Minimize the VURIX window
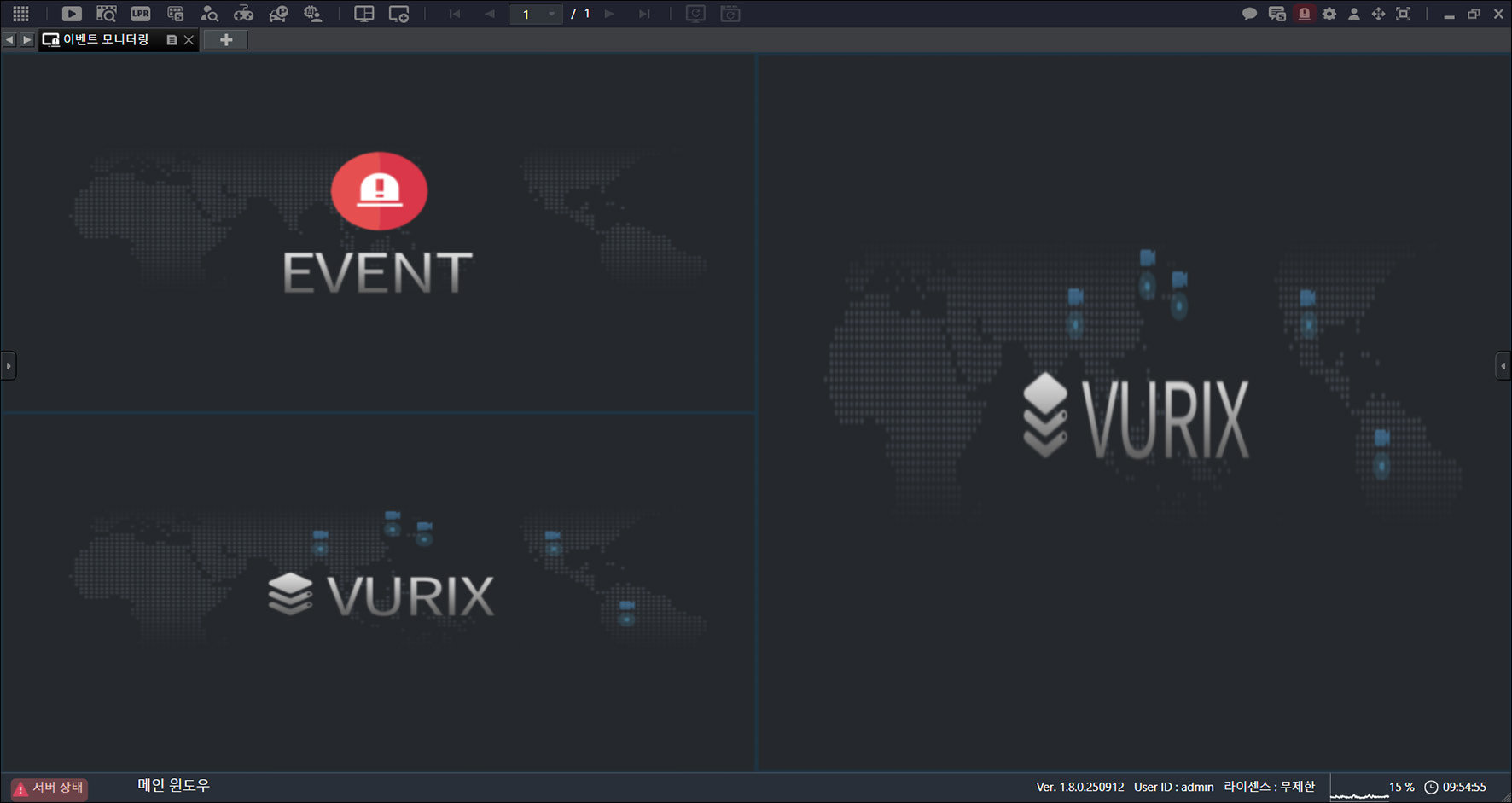 pyautogui.click(x=1449, y=15)
